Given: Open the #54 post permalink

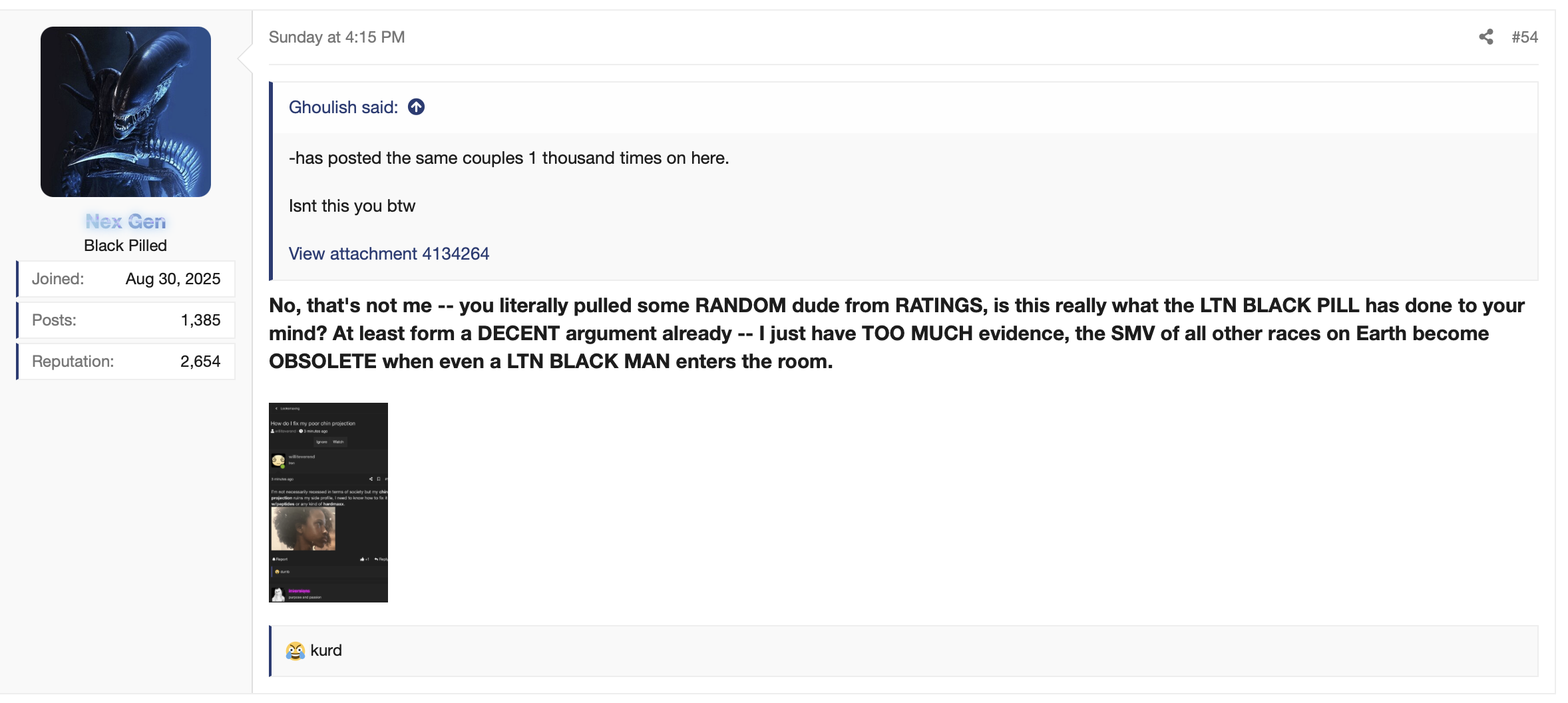Looking at the screenshot, I should pyautogui.click(x=1524, y=37).
